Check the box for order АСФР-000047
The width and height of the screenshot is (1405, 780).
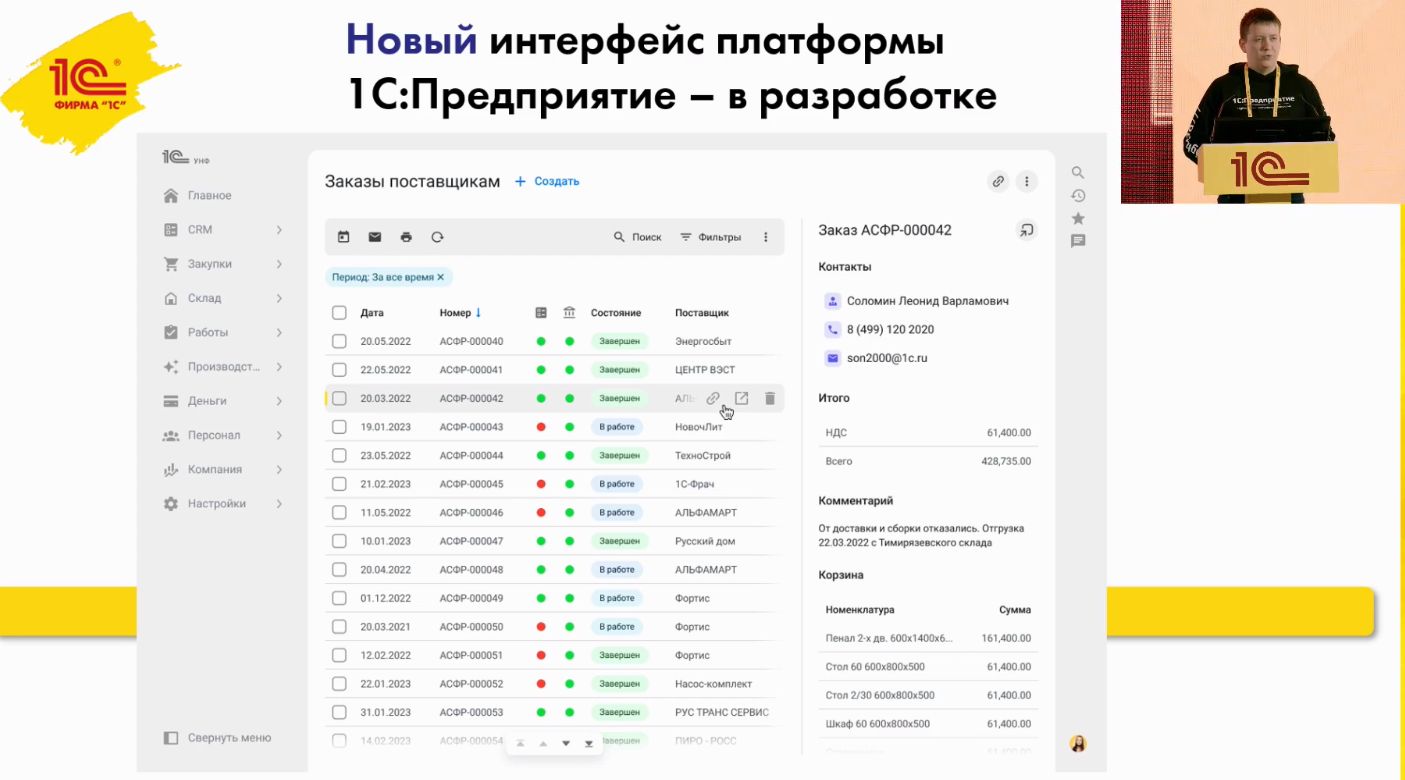coord(339,541)
